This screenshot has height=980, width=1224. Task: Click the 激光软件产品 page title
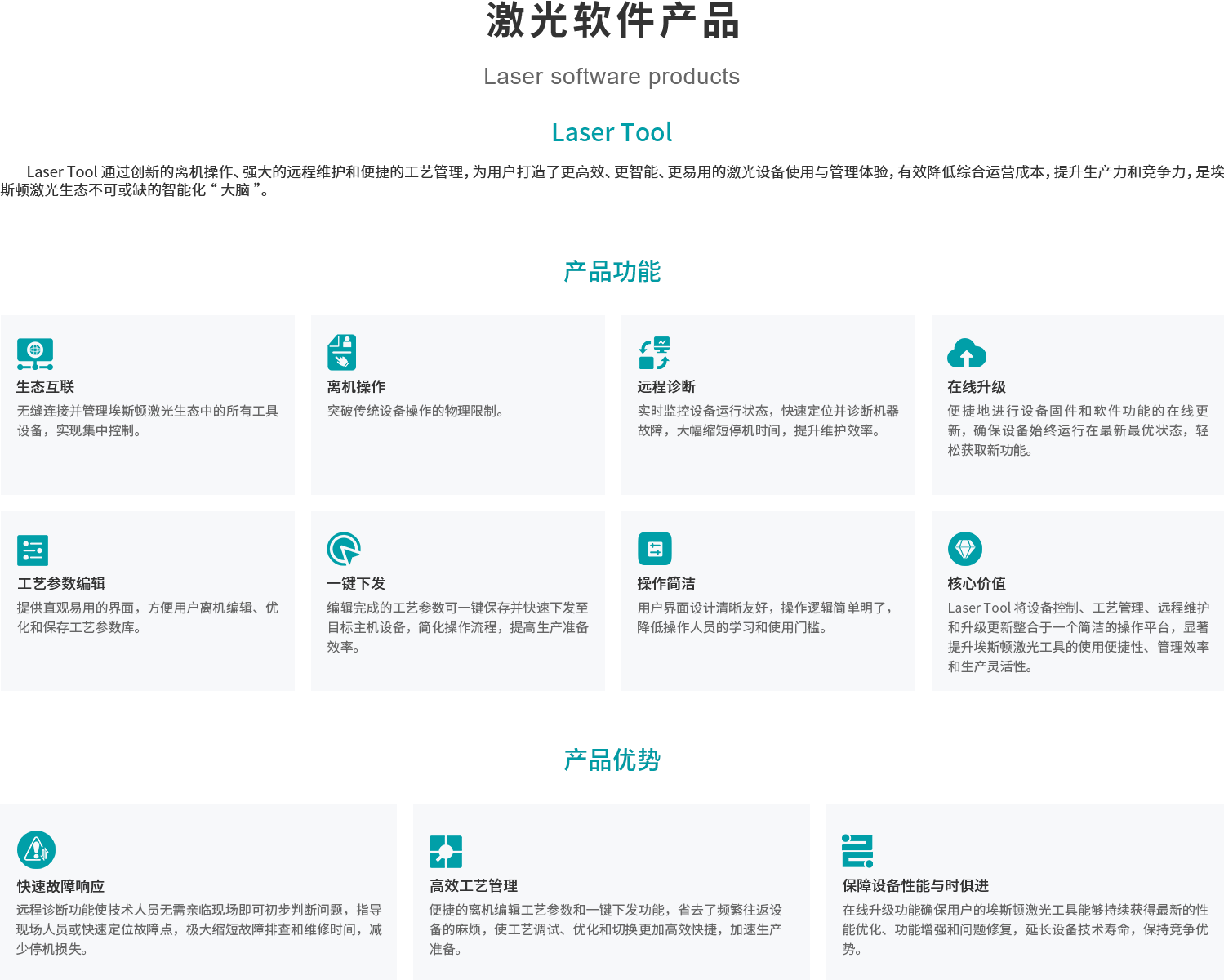click(x=612, y=24)
